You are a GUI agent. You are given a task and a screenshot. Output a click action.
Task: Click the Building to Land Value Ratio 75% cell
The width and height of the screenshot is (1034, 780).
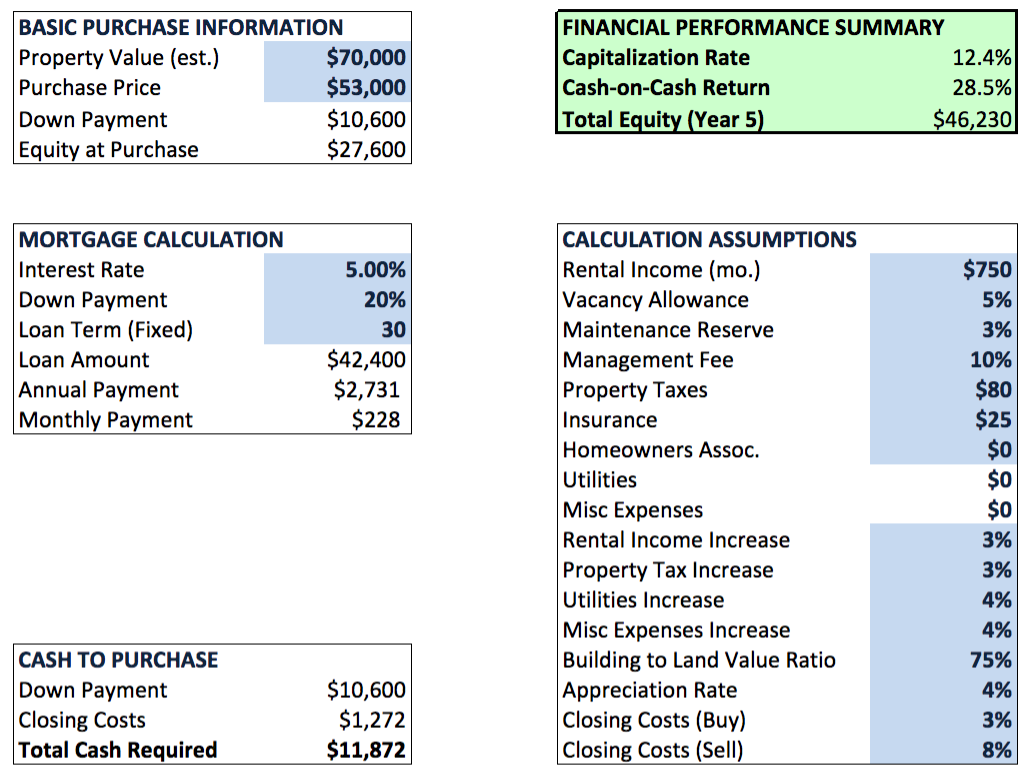click(943, 660)
